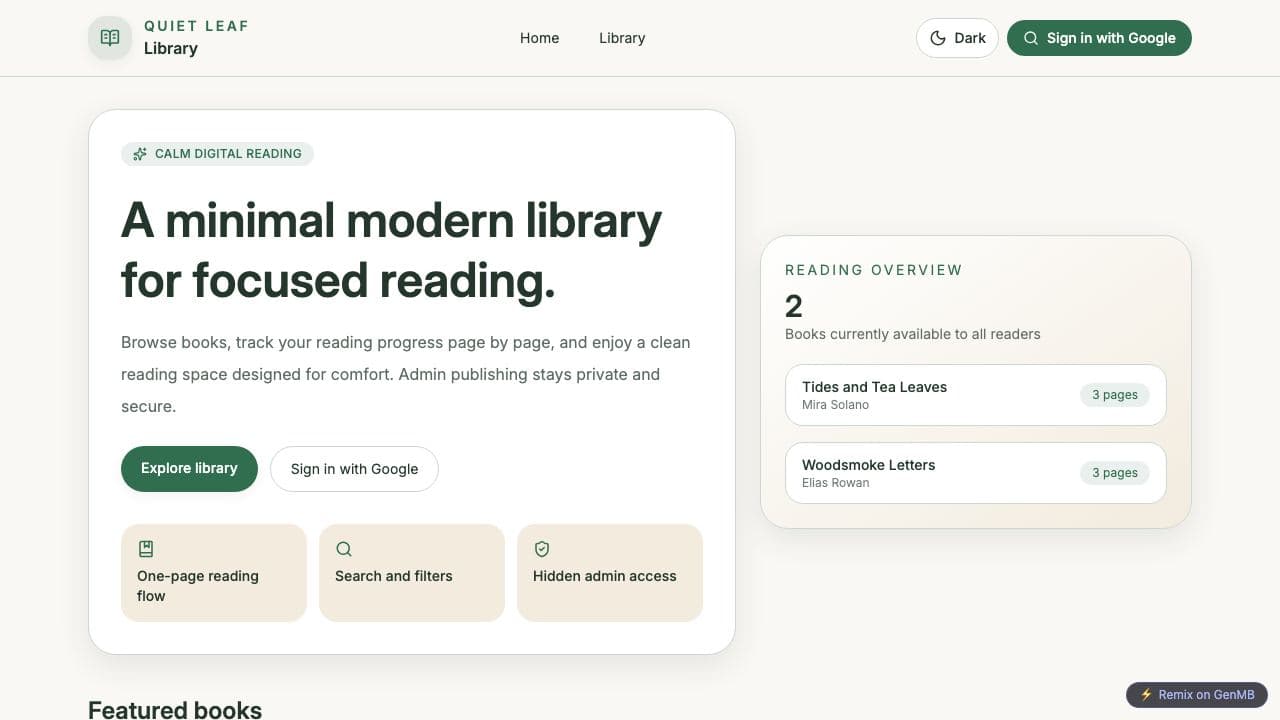Click the Remix on GenMB badge

(x=1197, y=694)
